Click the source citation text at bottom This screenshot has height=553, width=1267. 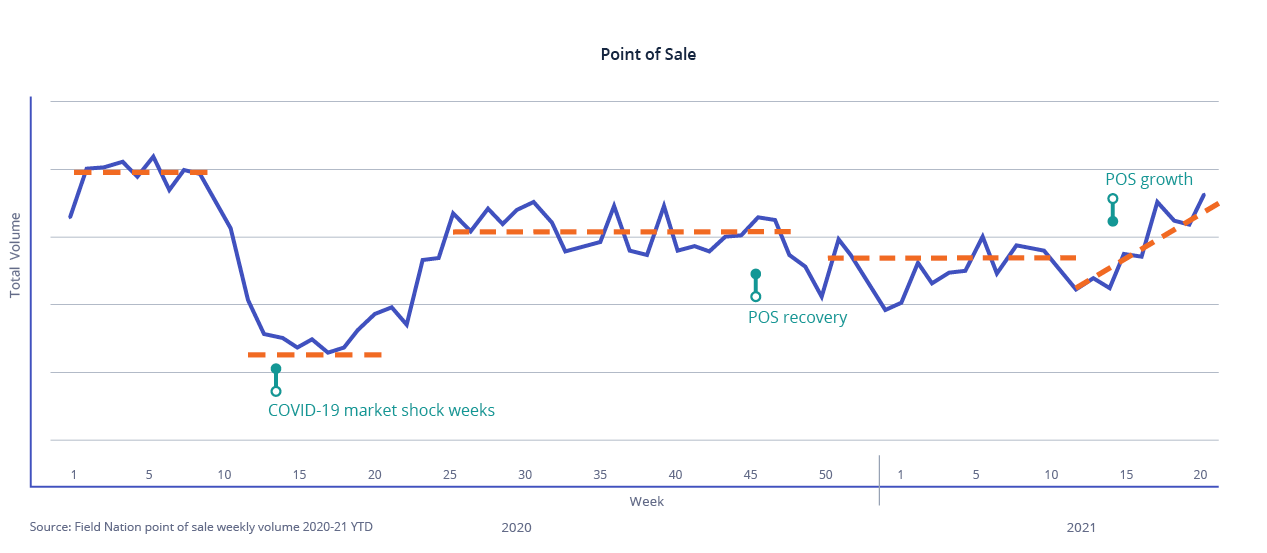click(x=201, y=526)
